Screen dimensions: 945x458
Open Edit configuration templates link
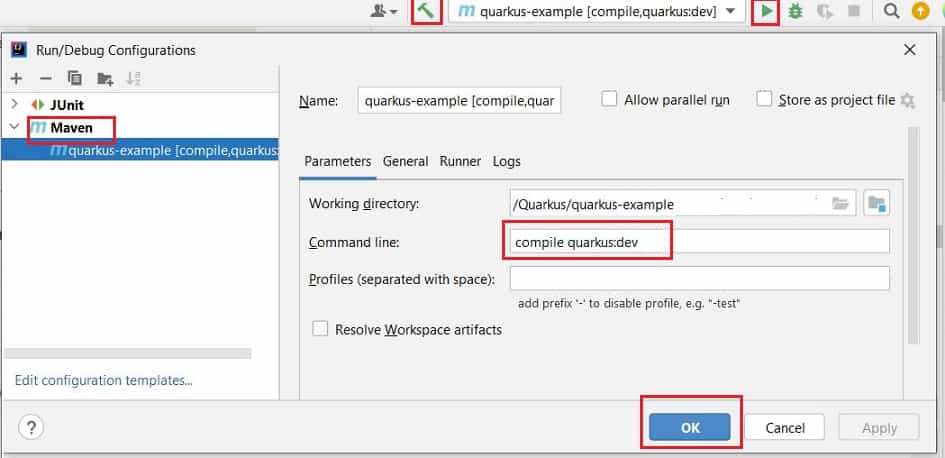pos(104,380)
